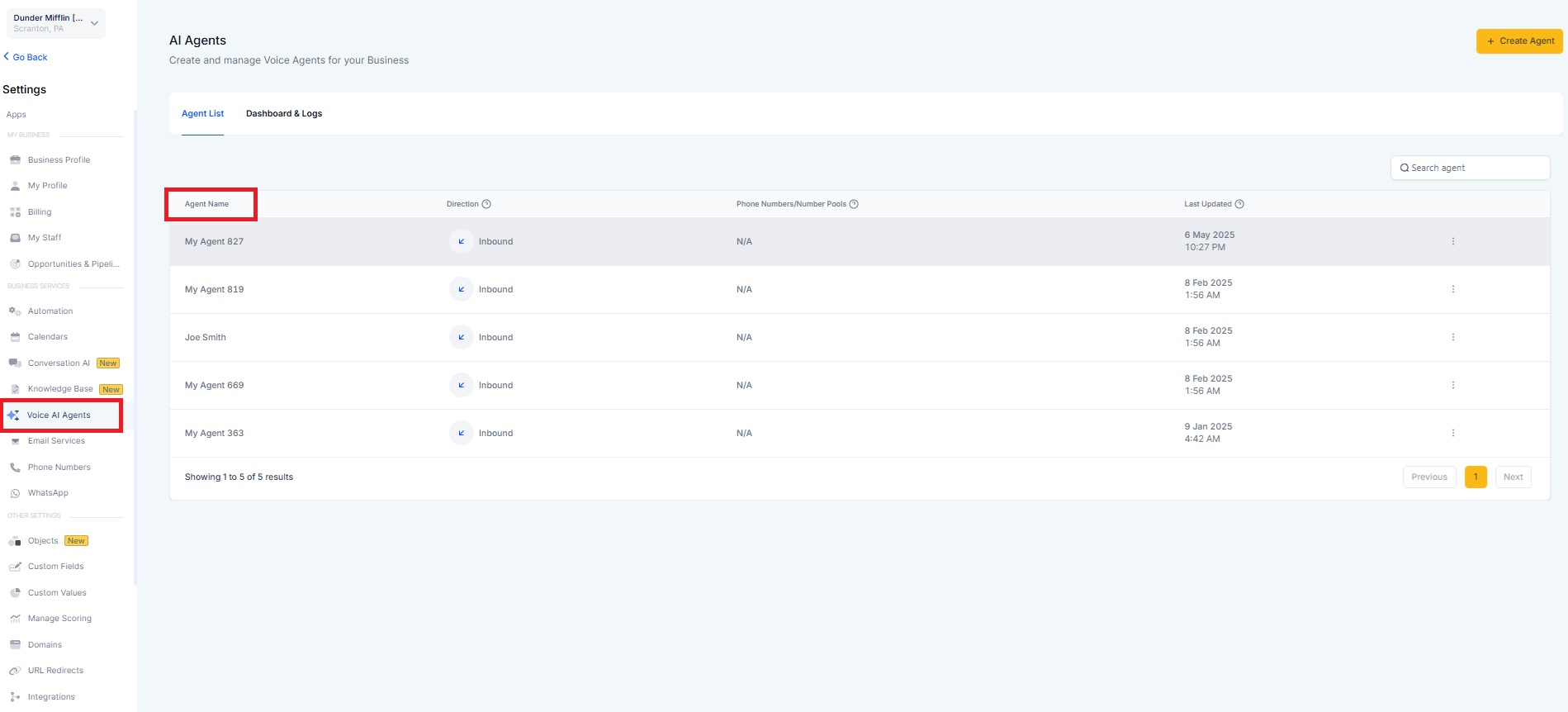Click the Direction column help icon

coord(486,204)
